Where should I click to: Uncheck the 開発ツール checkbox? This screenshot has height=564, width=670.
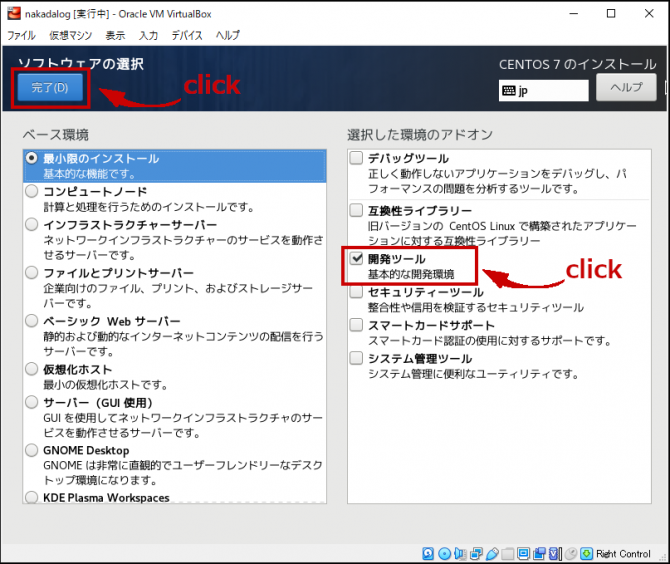click(356, 258)
